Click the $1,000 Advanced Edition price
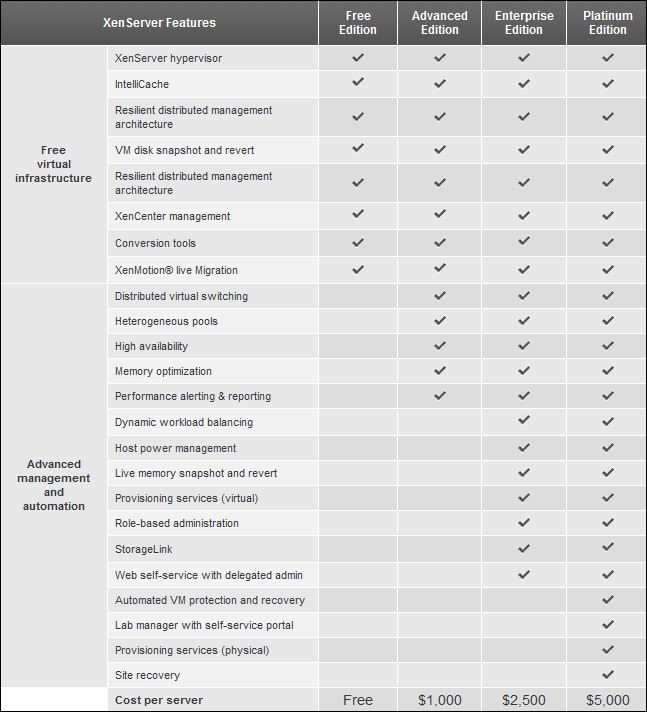This screenshot has height=712, width=647. click(x=439, y=700)
